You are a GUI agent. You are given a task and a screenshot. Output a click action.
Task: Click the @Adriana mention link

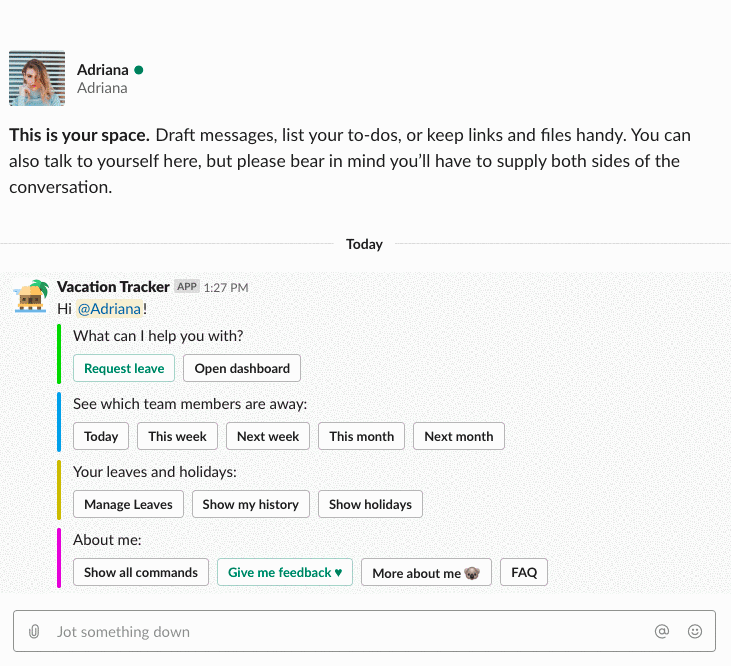[x=109, y=309]
